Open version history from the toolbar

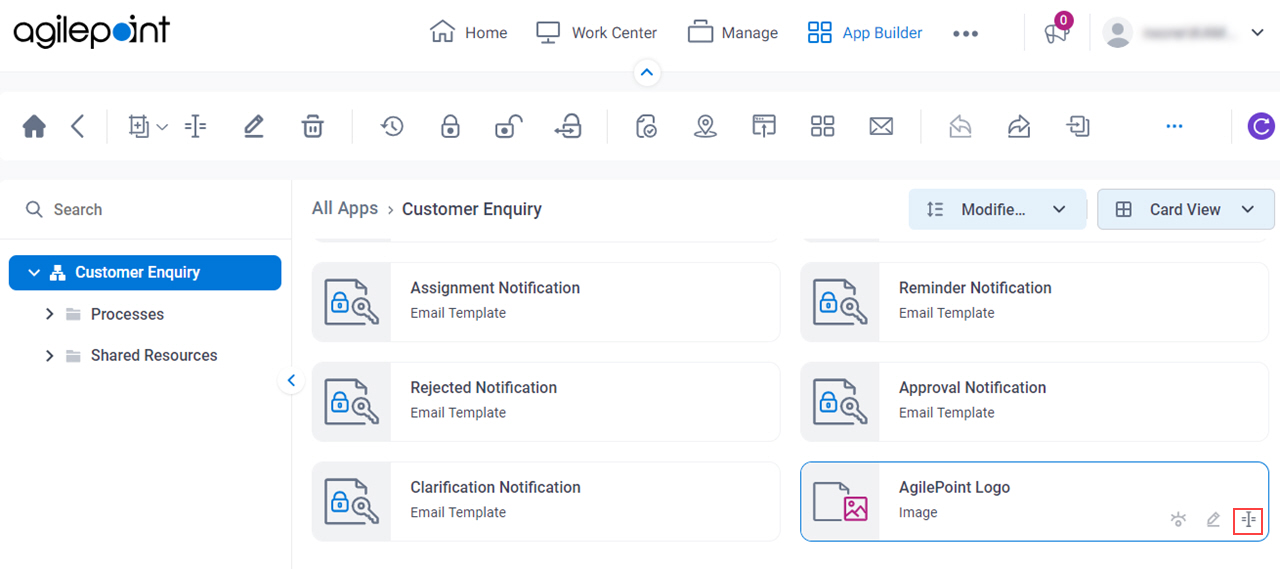pyautogui.click(x=392, y=126)
